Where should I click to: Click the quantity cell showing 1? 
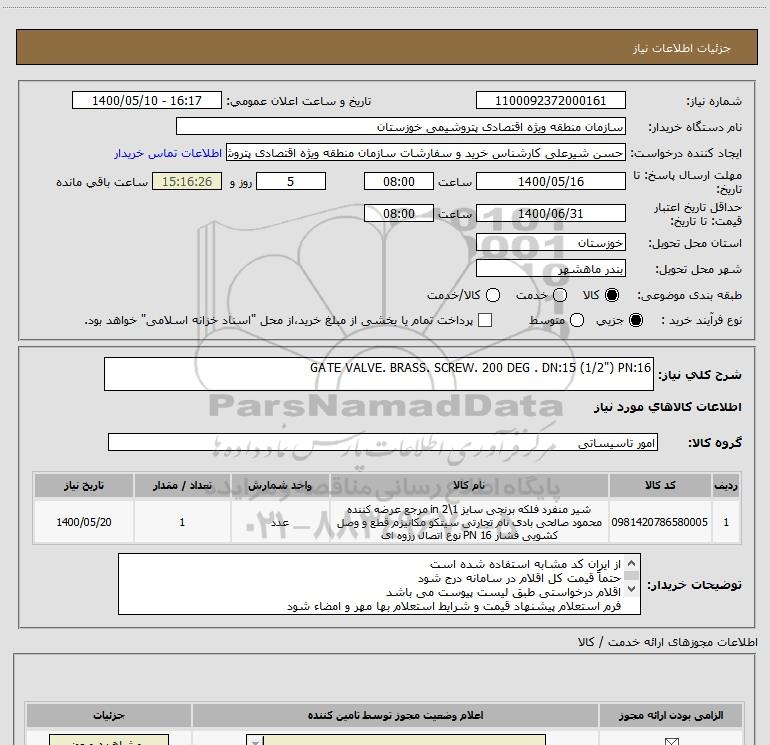182,522
